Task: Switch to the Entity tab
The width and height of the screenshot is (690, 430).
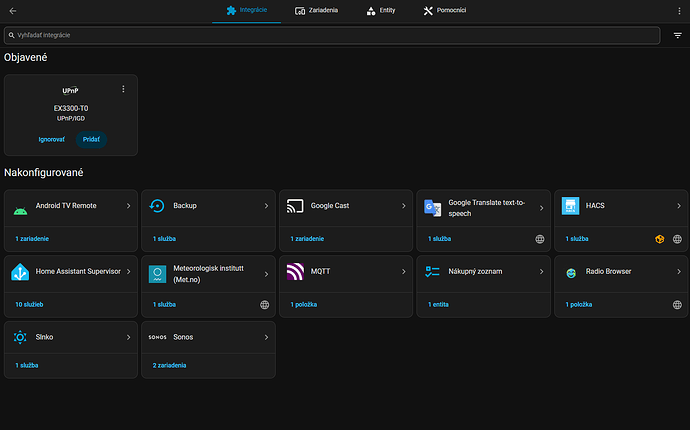Action: pyautogui.click(x=381, y=11)
